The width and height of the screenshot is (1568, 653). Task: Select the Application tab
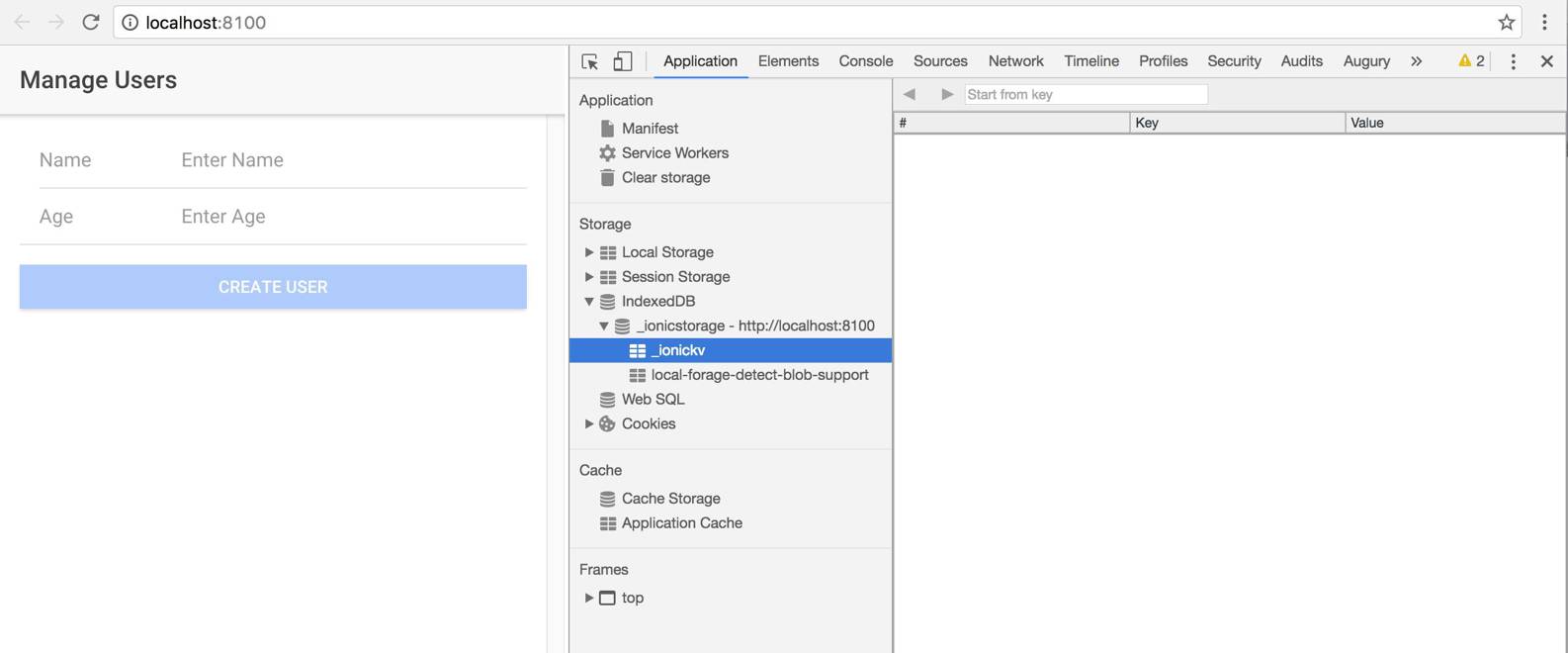click(700, 61)
